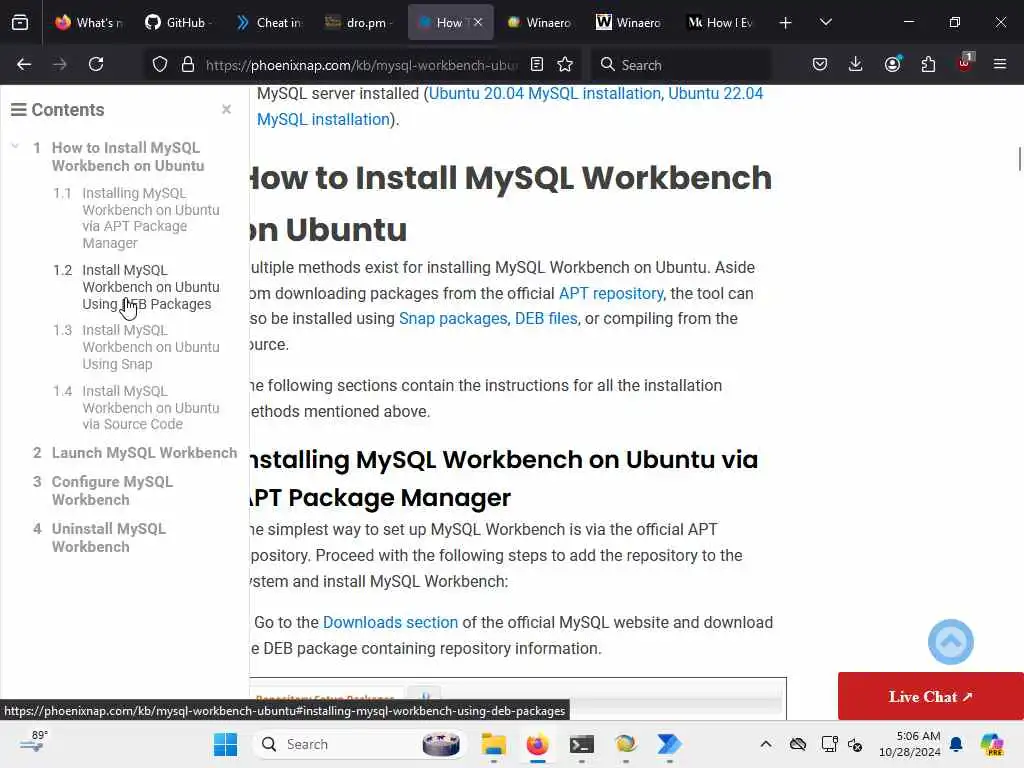Switch to the GitHub tab
Viewport: 1024px width, 768px height.
(x=176, y=23)
